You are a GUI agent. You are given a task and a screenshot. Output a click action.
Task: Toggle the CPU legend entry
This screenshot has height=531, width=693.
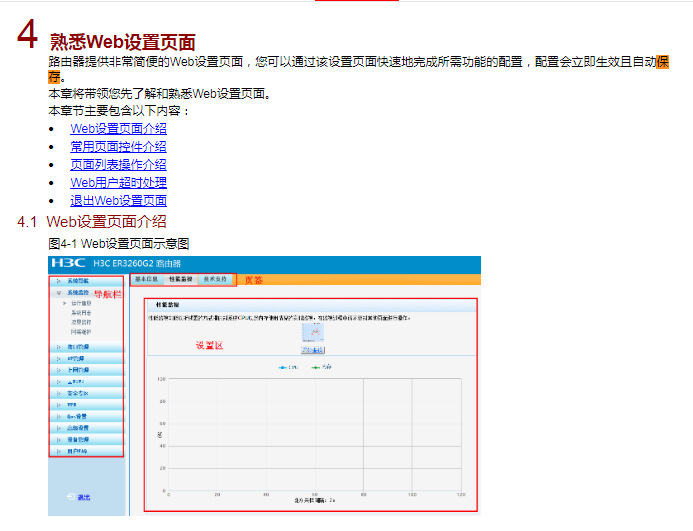[289, 367]
